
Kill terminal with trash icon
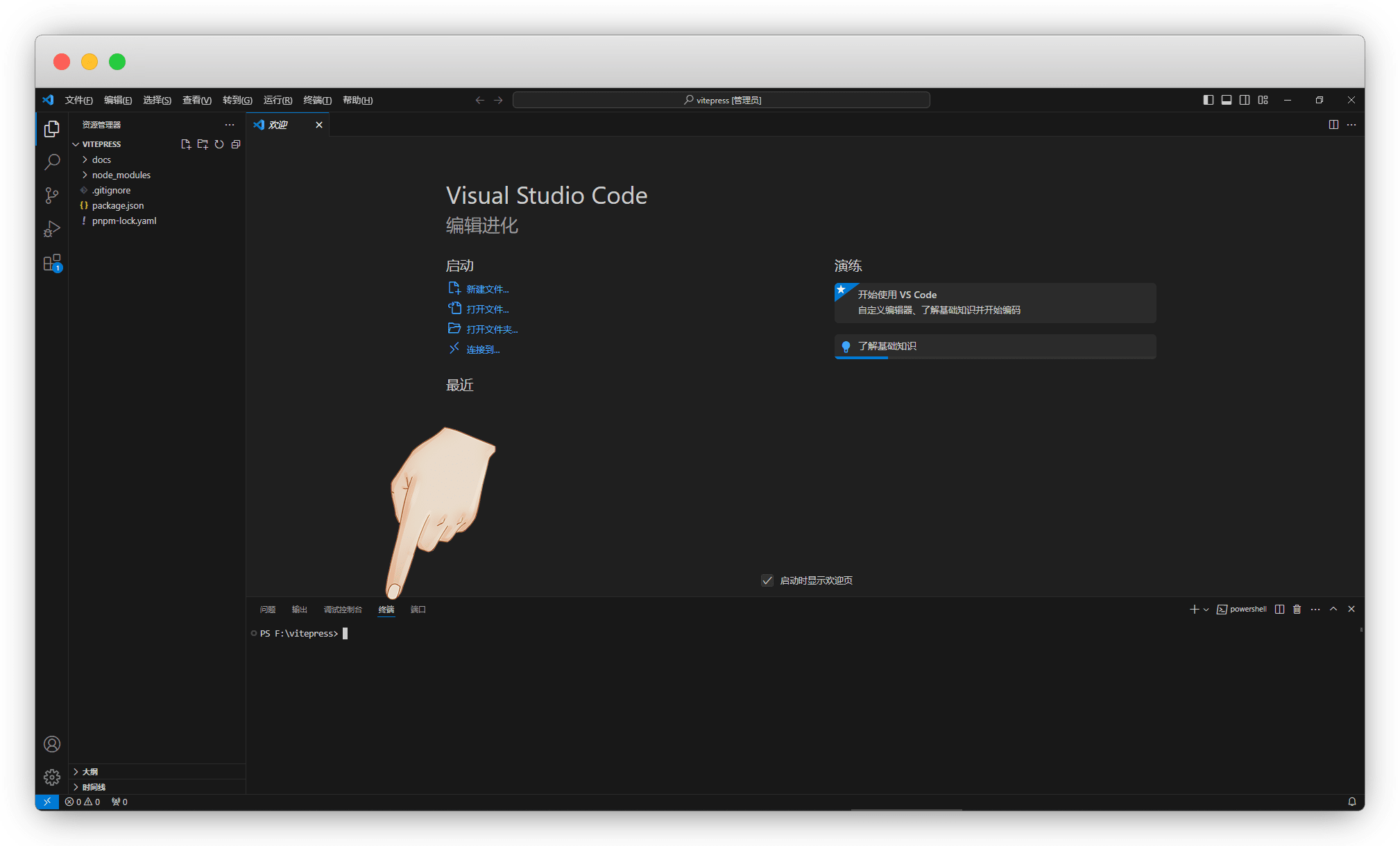pos(1297,609)
